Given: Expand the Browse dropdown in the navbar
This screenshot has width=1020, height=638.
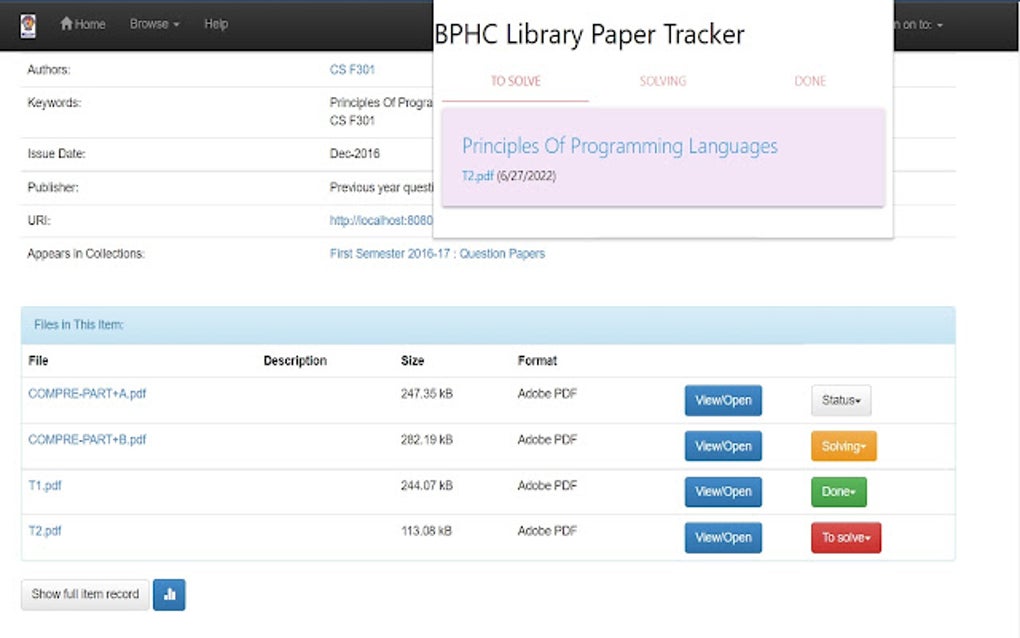Looking at the screenshot, I should [x=153, y=24].
